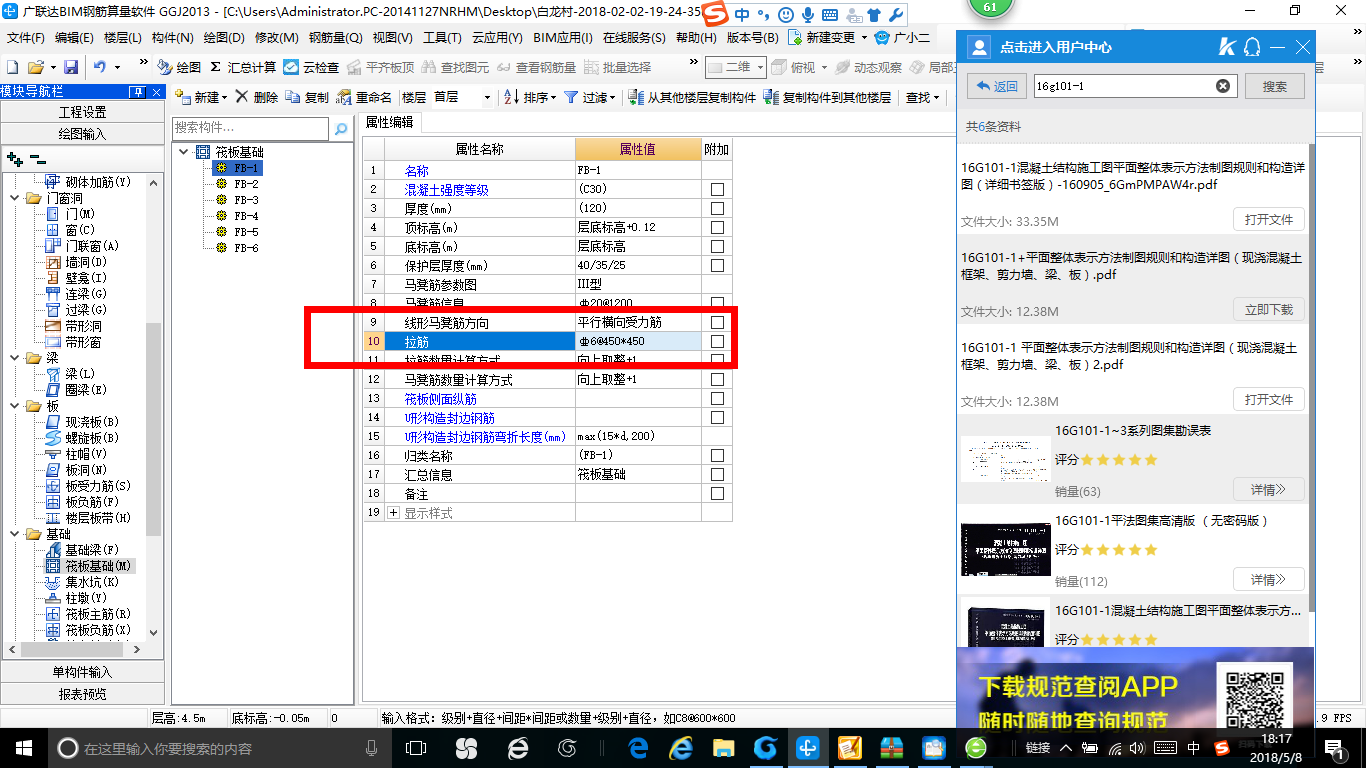The height and width of the screenshot is (768, 1366).
Task: Open the 过滤 filter dropdown
Action: [x=613, y=98]
